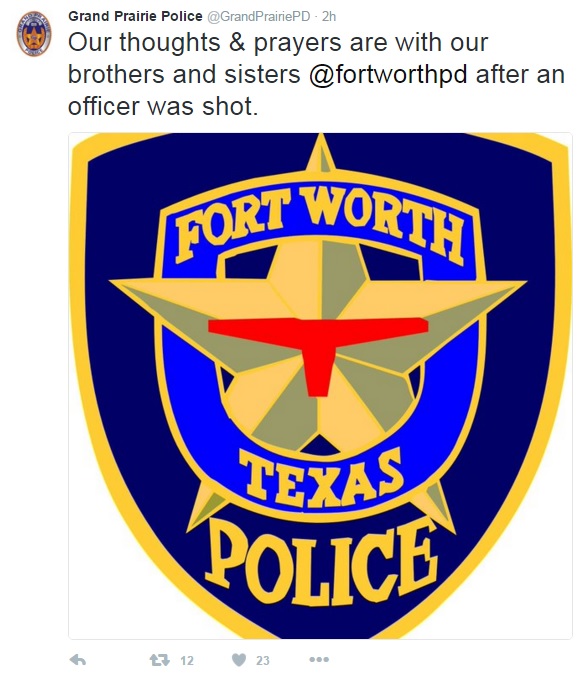Click the FORT WORTH banner in image
This screenshot has width=583, height=679.
(x=320, y=226)
